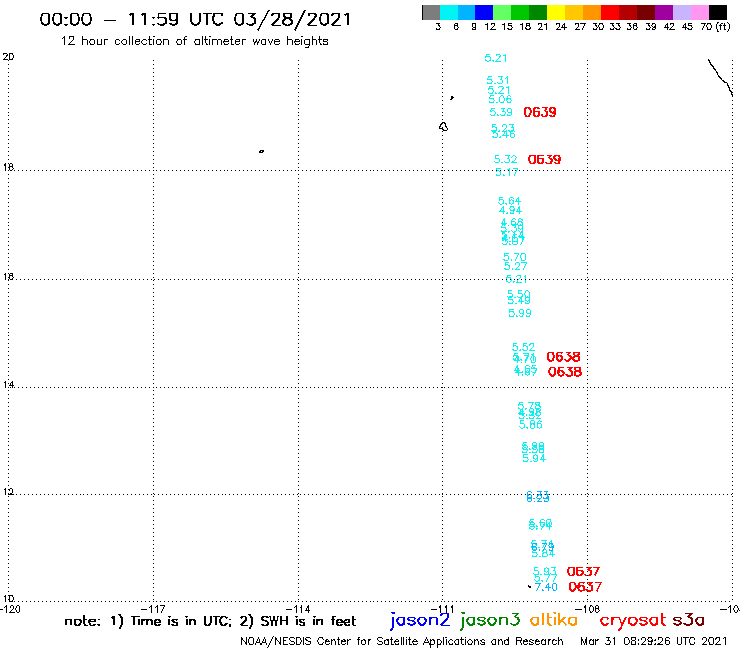
Task: Click the light green swatch above 15
Action: (x=502, y=12)
